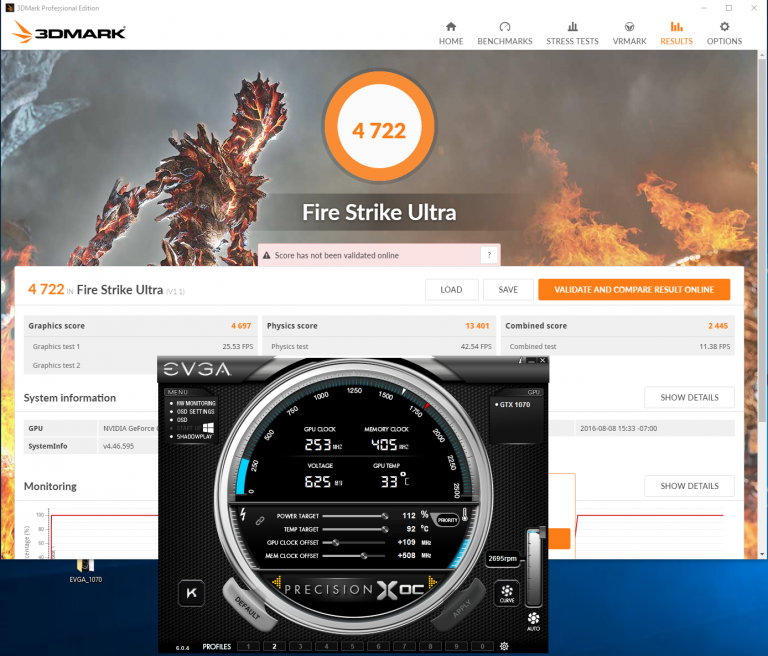
Task: Click the SAVE button
Action: (x=508, y=290)
